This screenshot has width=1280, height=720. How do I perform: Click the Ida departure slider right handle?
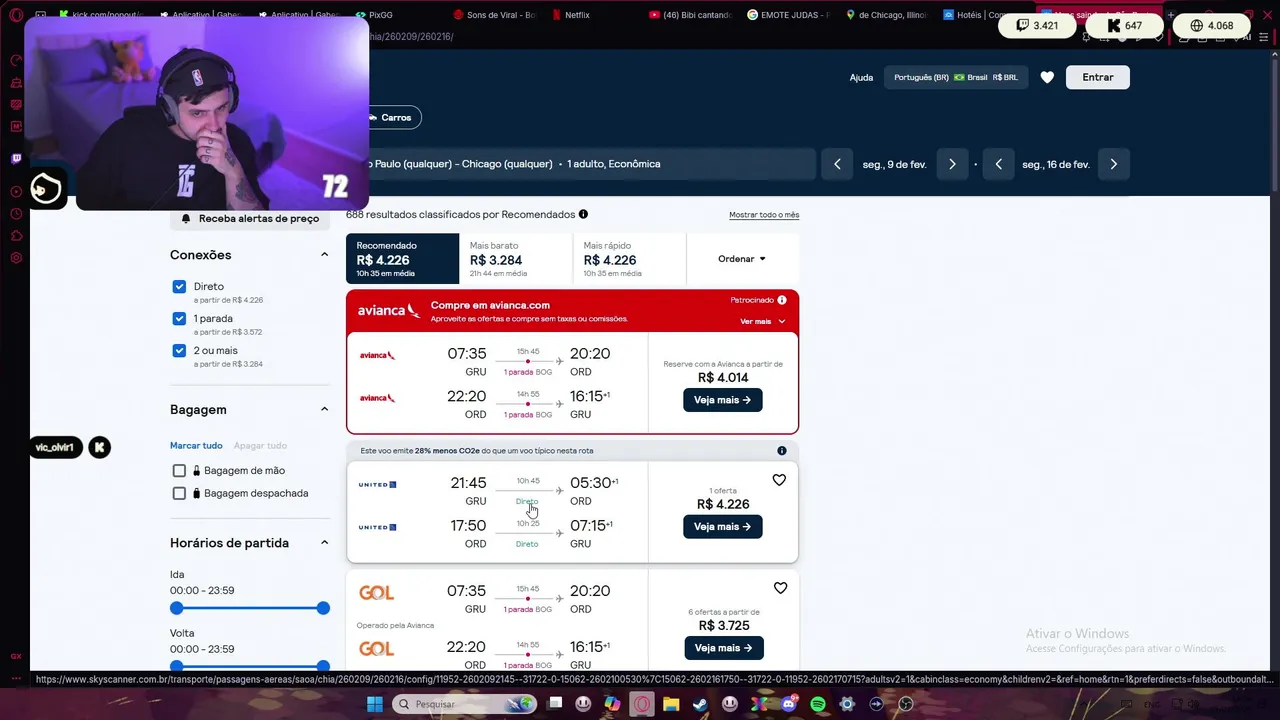[323, 608]
